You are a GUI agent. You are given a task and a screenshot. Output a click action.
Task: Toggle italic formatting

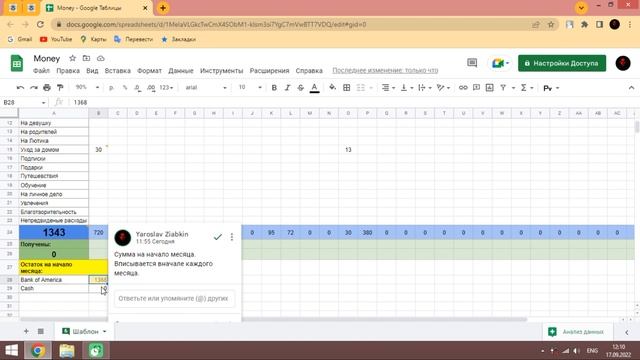pyautogui.click(x=287, y=88)
